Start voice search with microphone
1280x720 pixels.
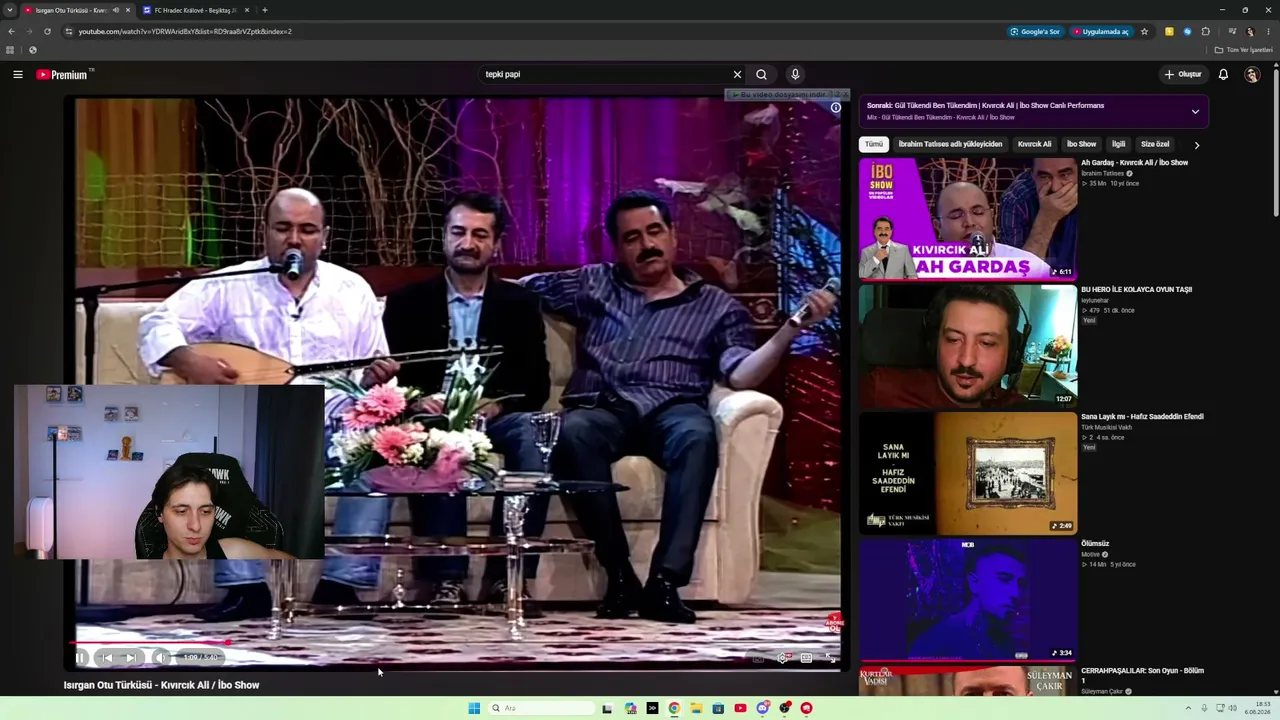(x=795, y=74)
